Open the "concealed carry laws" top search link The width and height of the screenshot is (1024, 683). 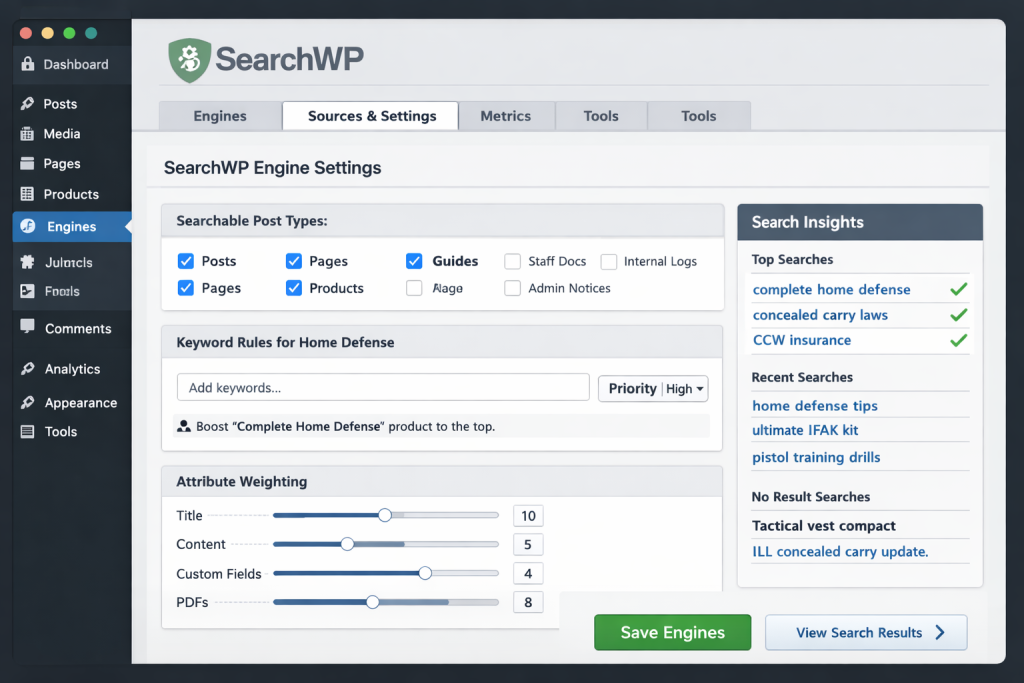820,315
